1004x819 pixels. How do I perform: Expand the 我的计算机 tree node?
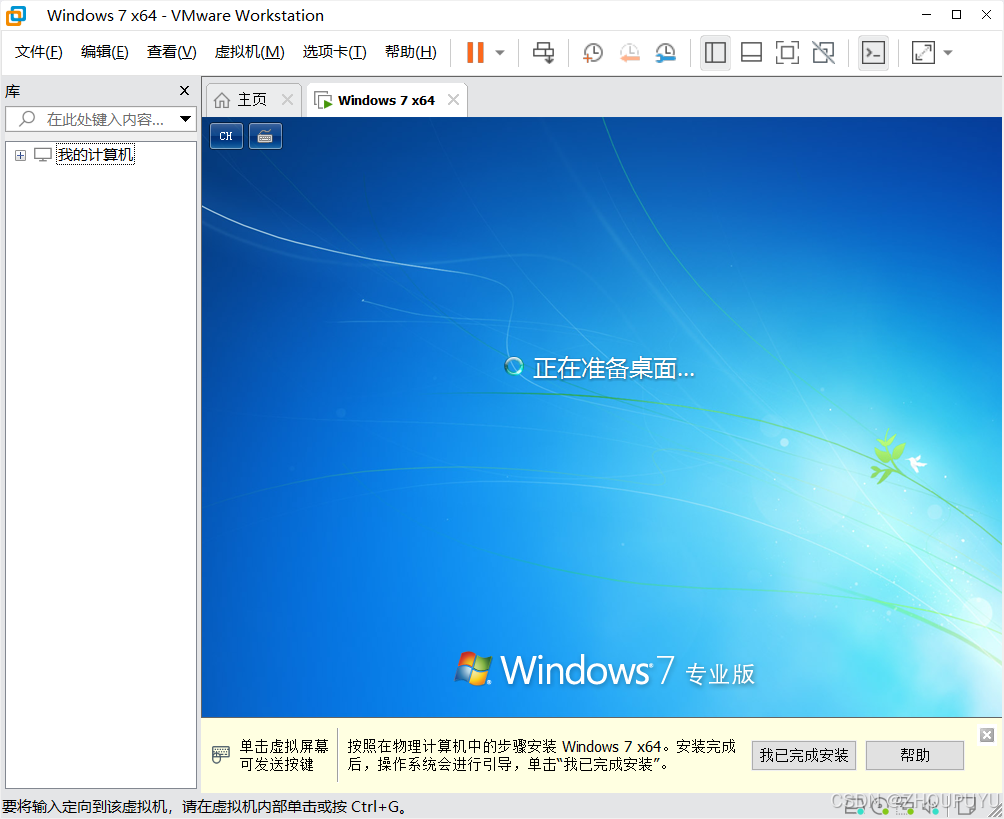20,155
